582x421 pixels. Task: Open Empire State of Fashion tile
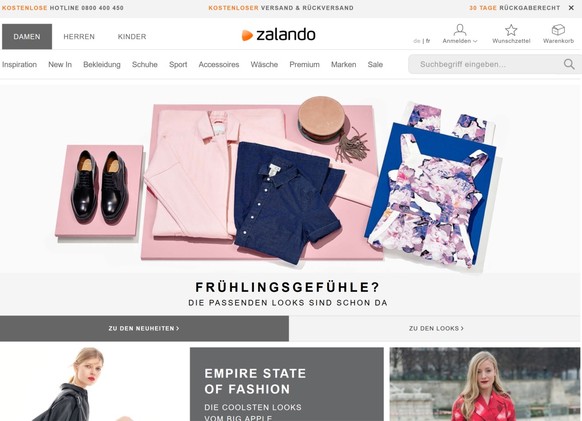(287, 384)
